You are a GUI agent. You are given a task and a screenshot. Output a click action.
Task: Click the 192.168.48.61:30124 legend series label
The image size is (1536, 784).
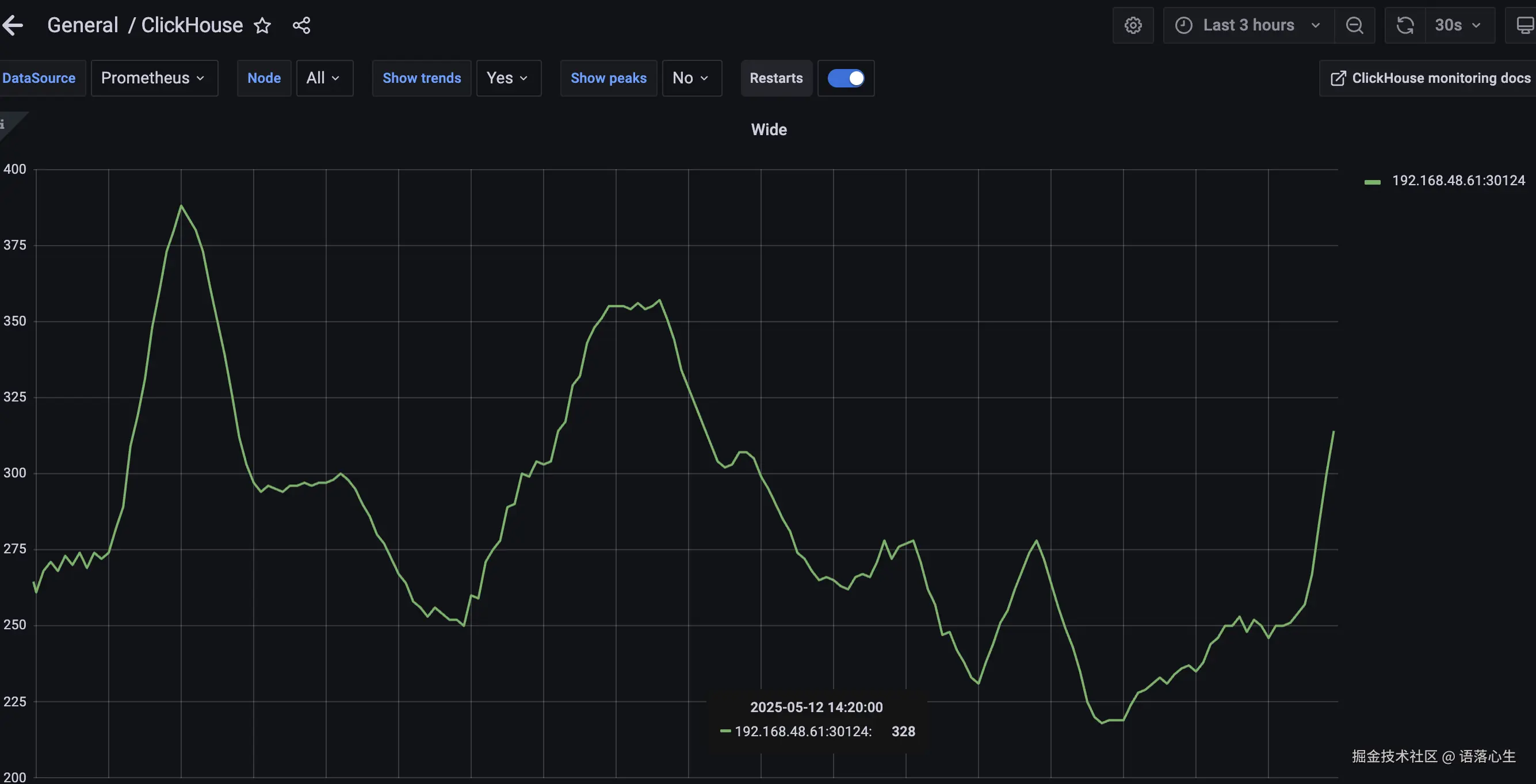click(x=1458, y=181)
